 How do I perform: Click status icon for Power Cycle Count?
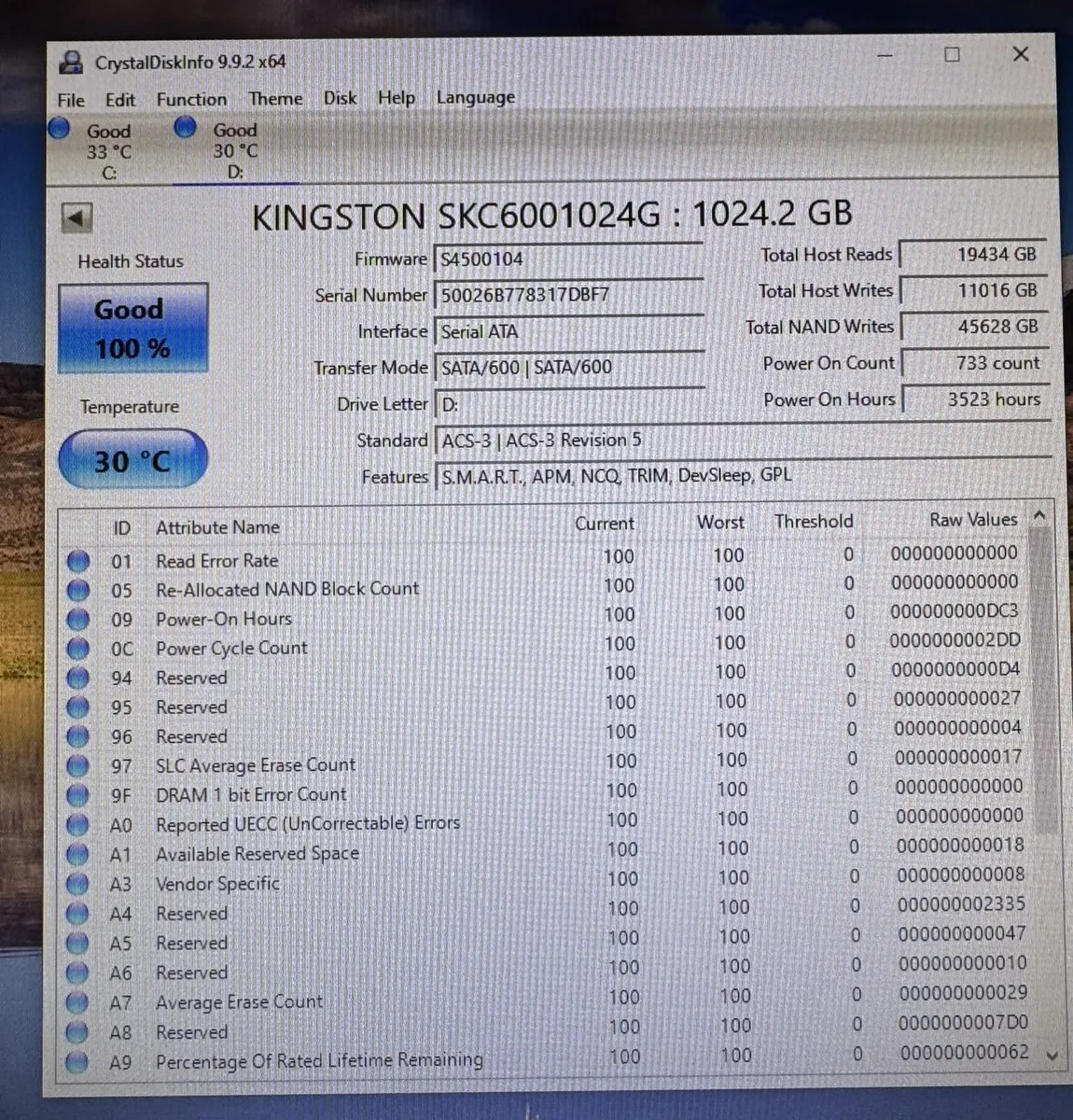pos(78,649)
